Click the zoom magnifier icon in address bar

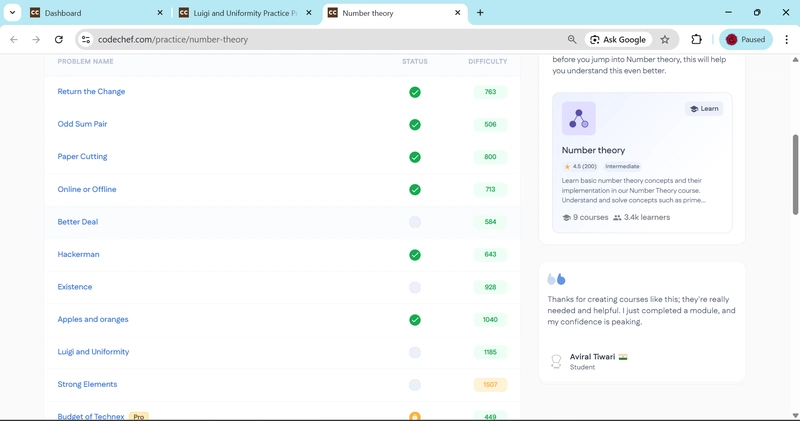pos(572,40)
